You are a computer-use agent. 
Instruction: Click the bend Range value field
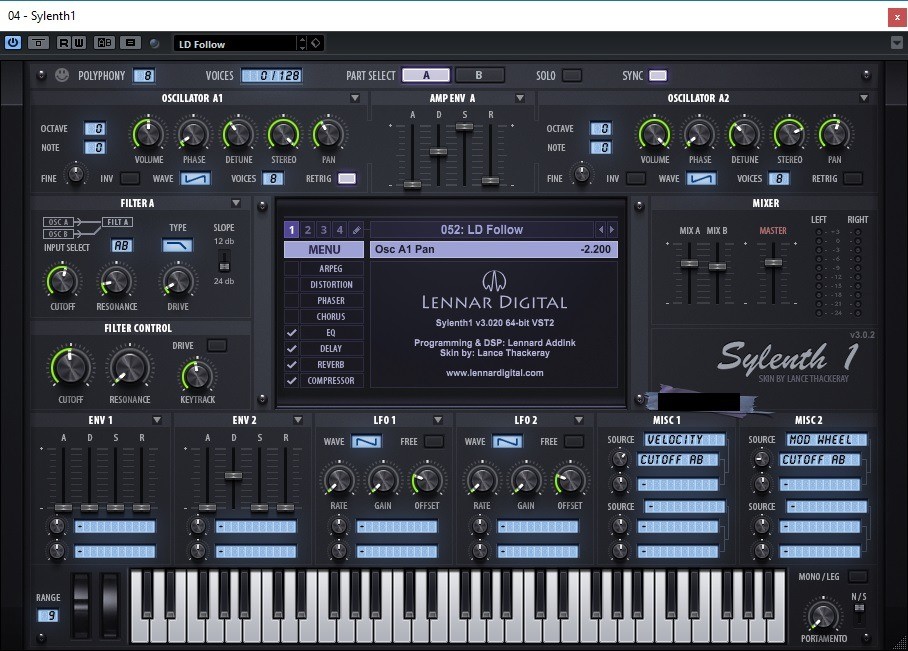48,616
